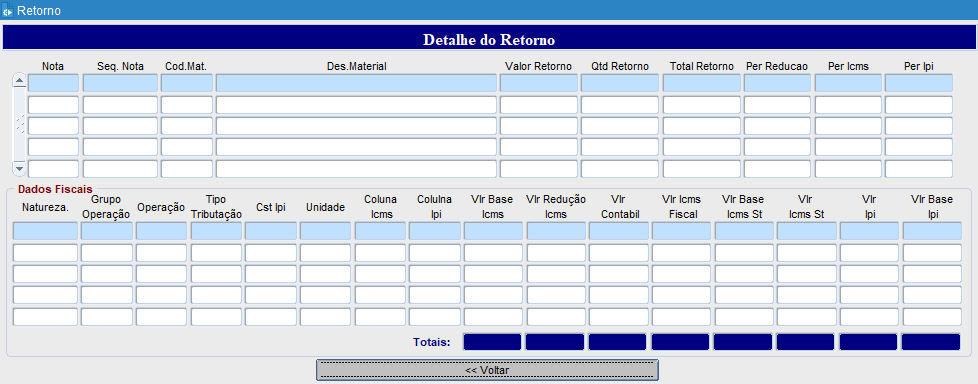Focus the first row Total Retorno field
Image resolution: width=978 pixels, height=384 pixels.
coord(702,83)
